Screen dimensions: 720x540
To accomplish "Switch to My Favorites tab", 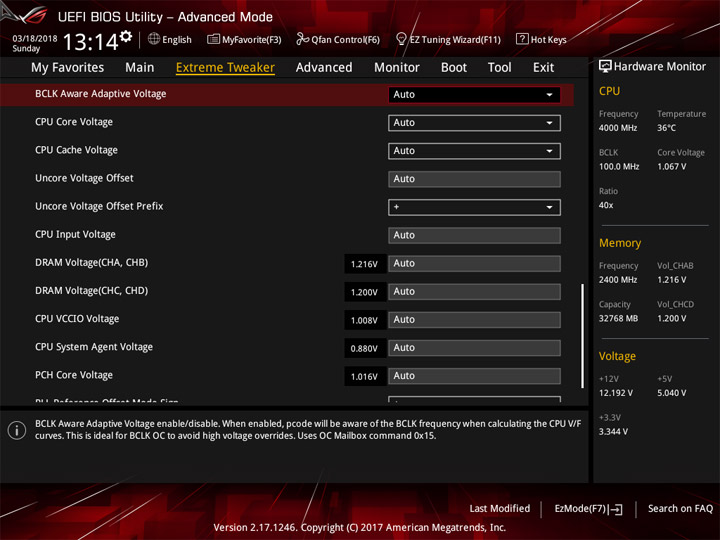I will [68, 68].
